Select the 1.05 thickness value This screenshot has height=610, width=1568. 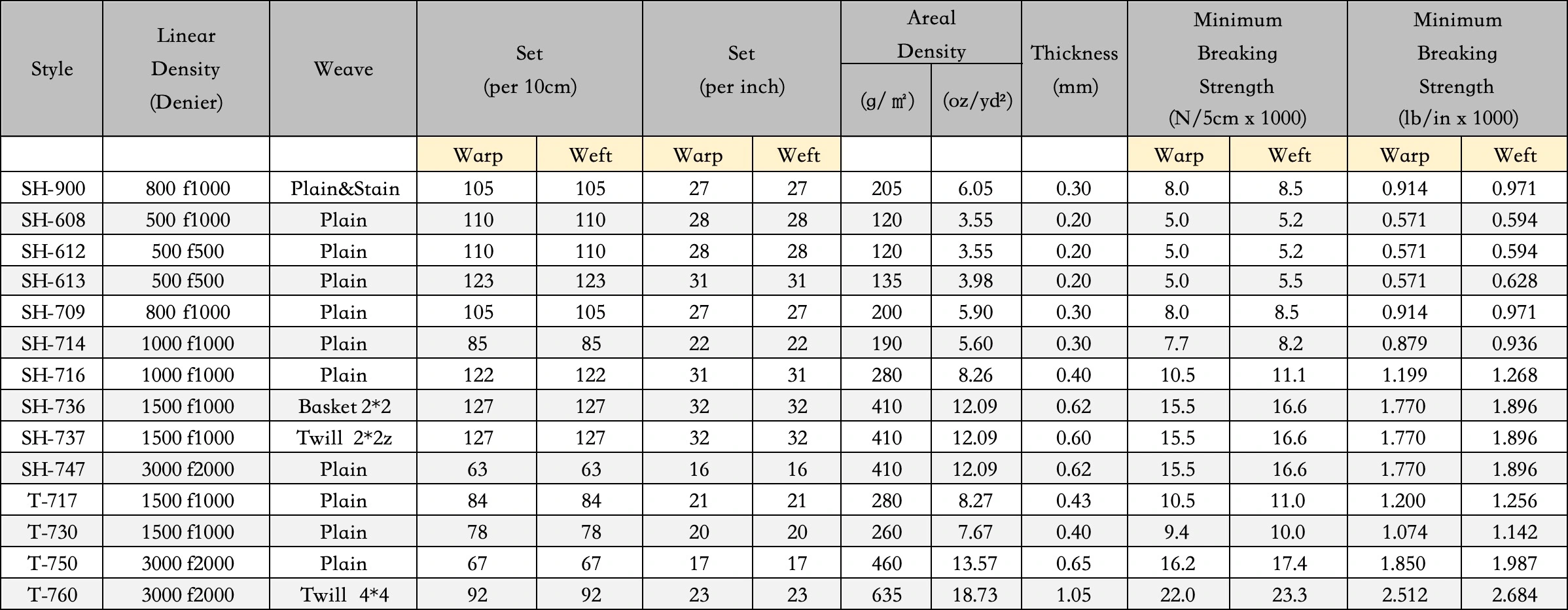(1075, 594)
